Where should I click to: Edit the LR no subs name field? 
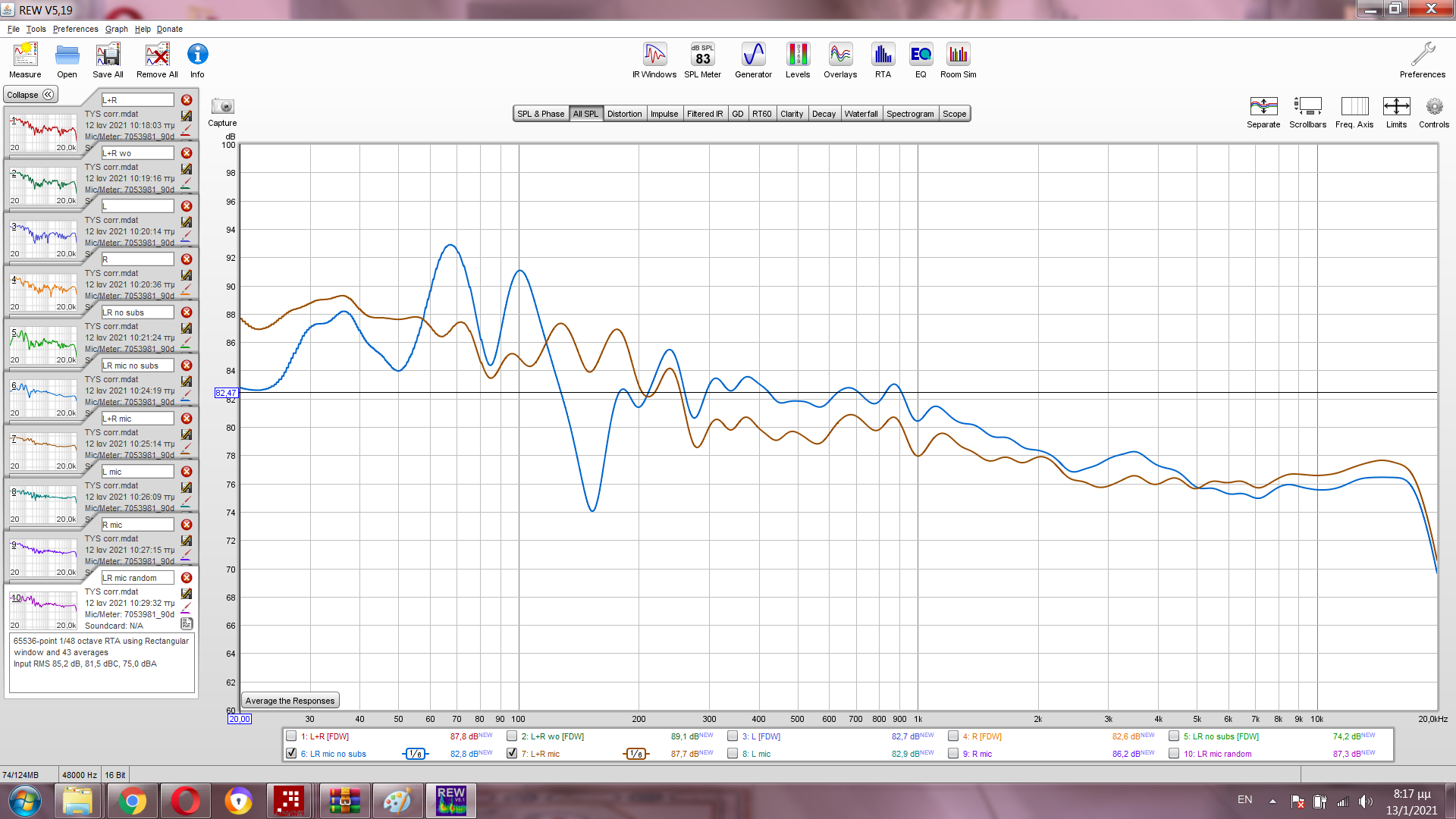[x=137, y=312]
